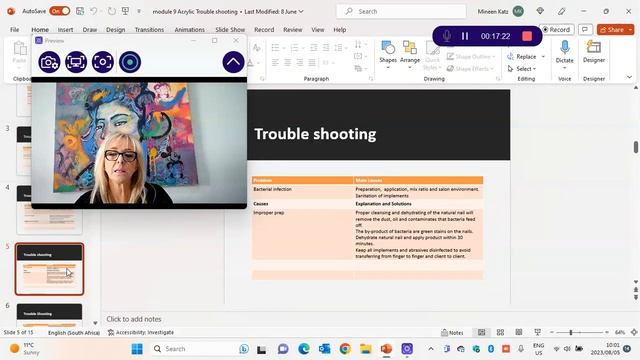Toggle bullet list formatting
640x360 pixels.
[276, 48]
